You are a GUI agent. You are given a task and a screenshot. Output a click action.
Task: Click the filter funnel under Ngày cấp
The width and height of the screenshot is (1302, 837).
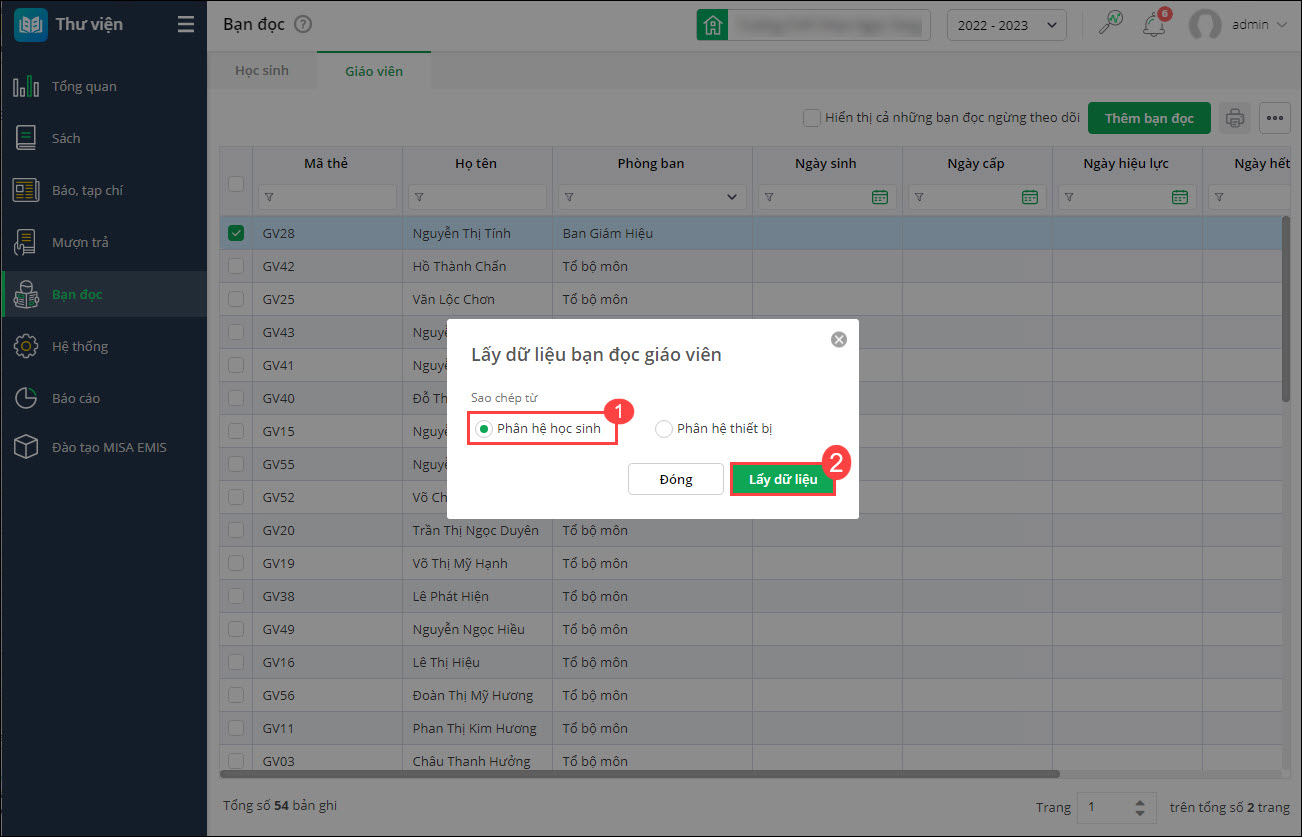[x=919, y=197]
